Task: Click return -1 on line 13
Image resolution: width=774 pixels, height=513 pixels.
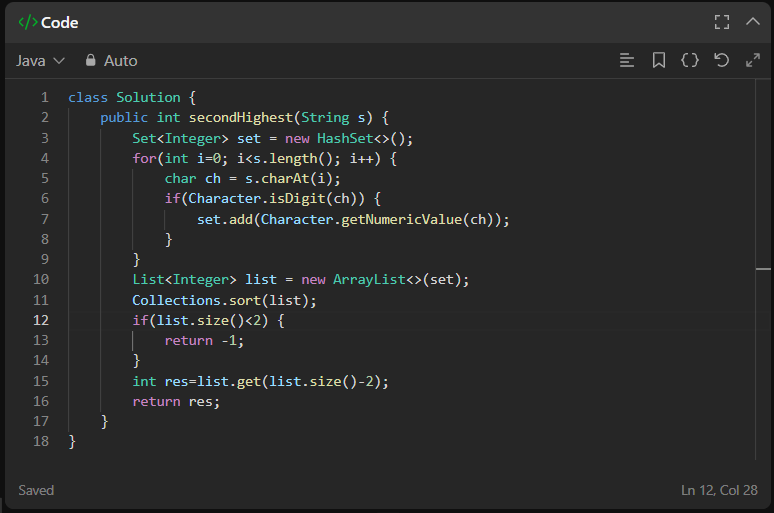Action: 202,341
